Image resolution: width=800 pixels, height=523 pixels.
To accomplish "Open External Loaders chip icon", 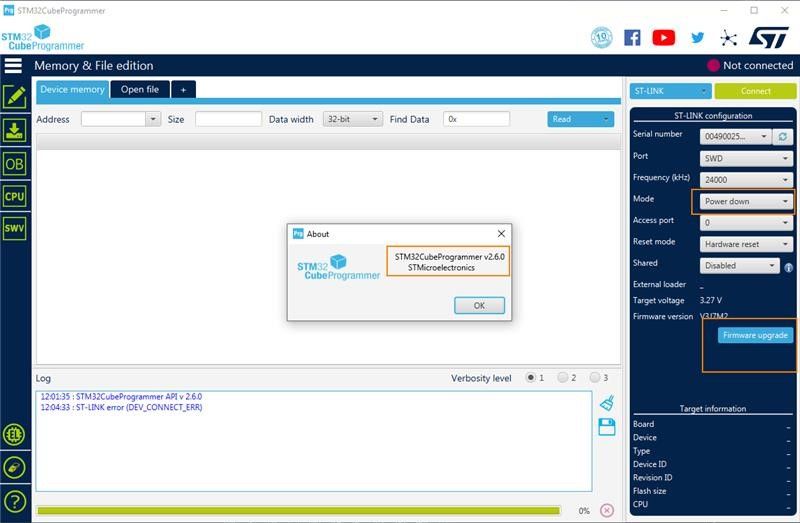I will pyautogui.click(x=14, y=435).
